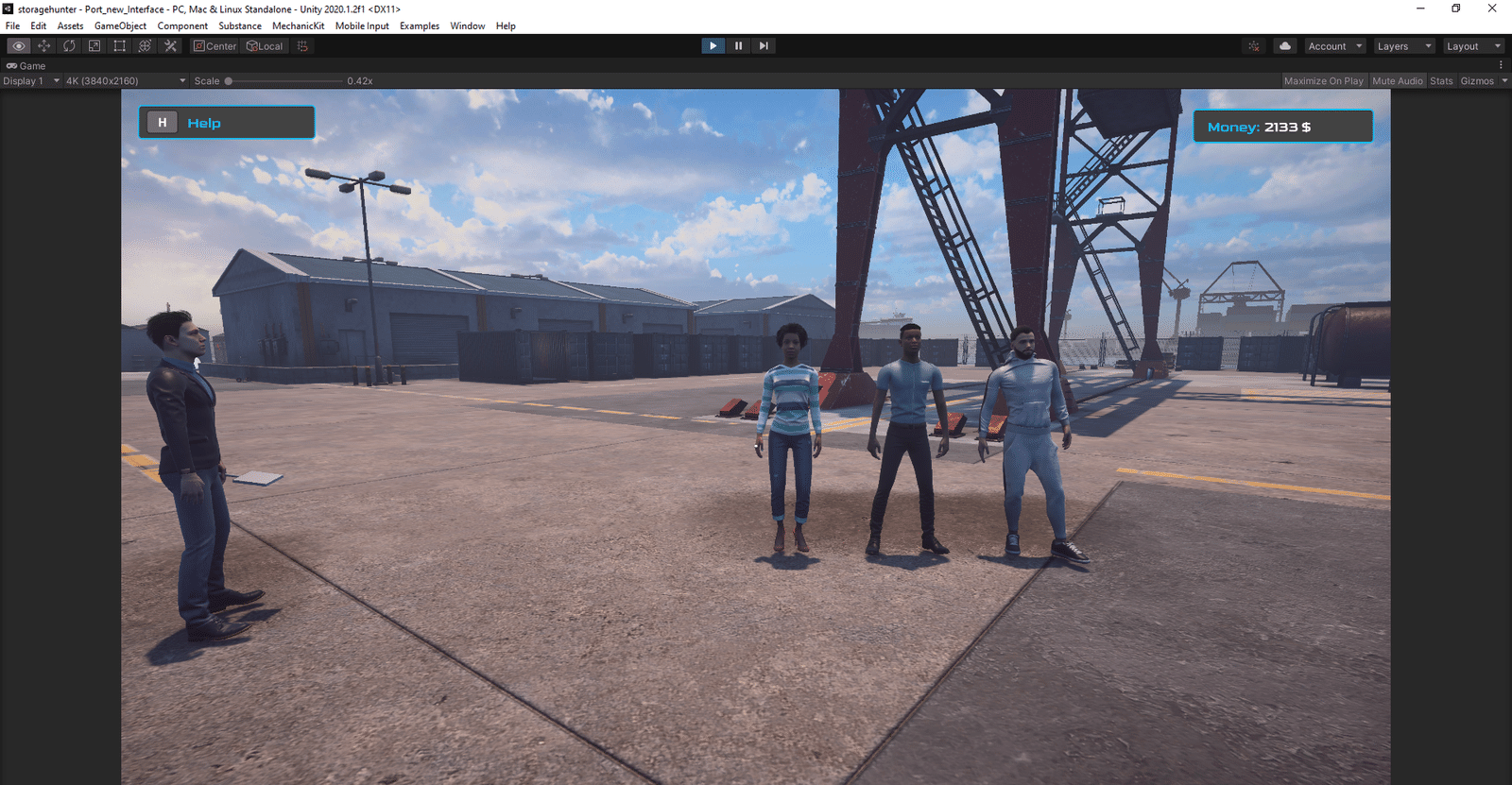1512x785 pixels.
Task: Click the Scale value 0.42x
Action: point(360,81)
